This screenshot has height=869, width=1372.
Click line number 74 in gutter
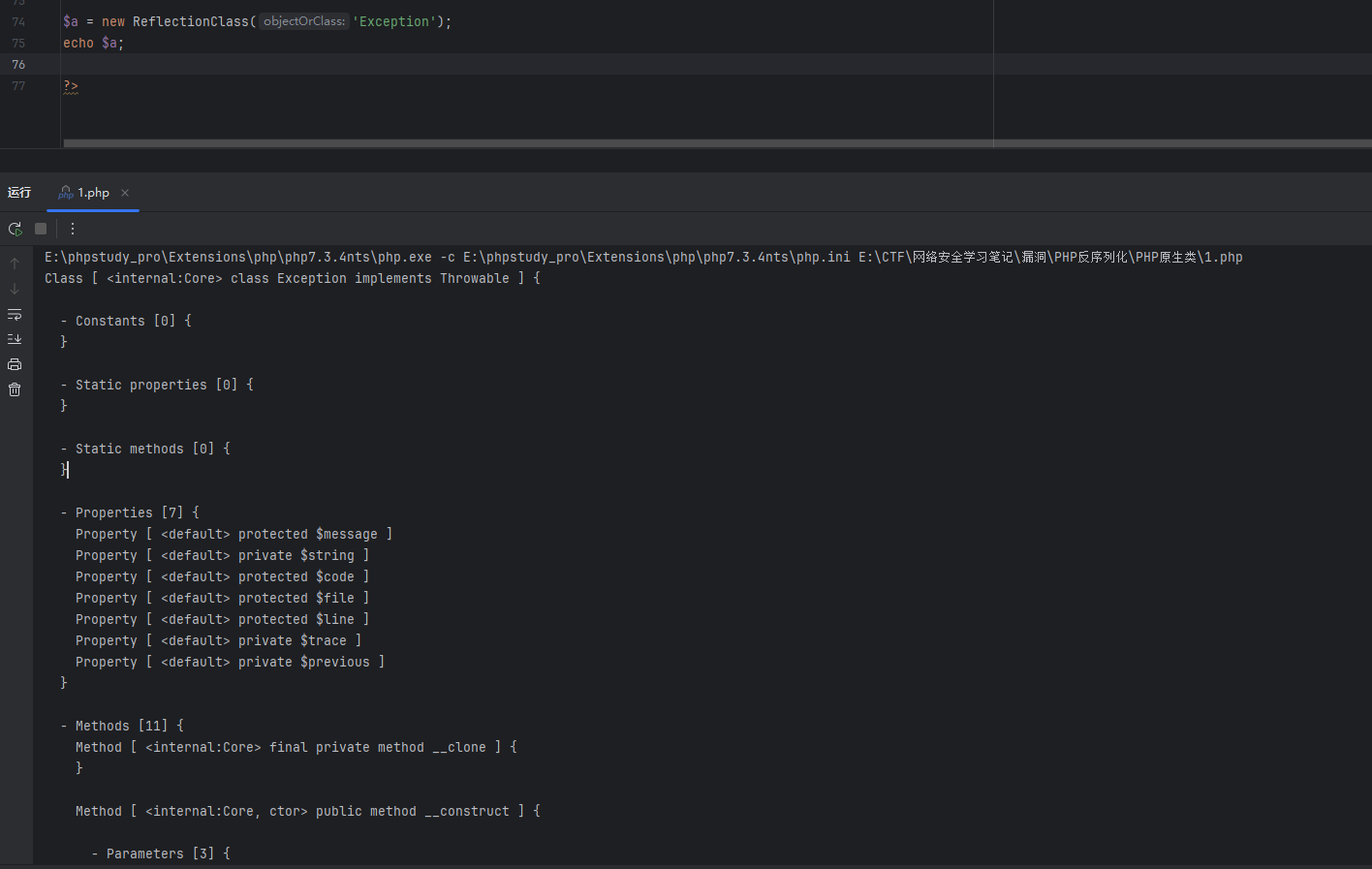pos(18,21)
